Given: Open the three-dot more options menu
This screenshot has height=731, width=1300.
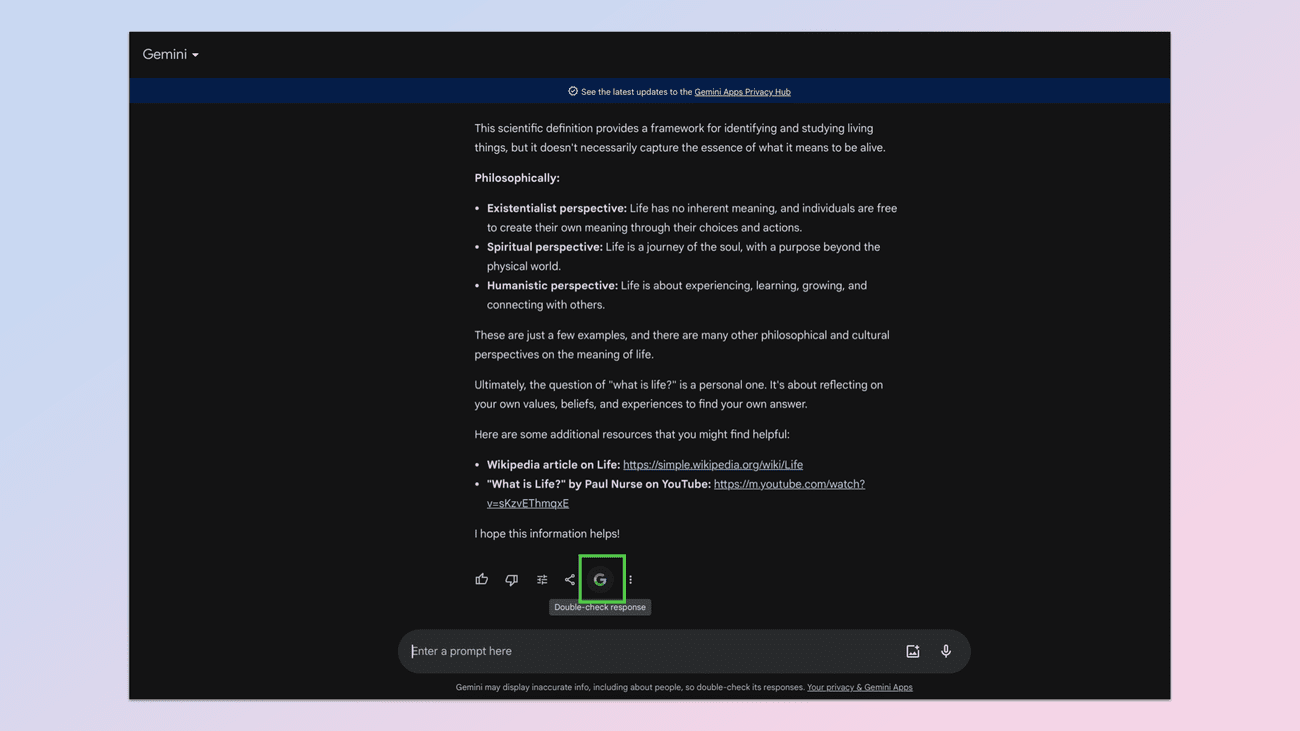Looking at the screenshot, I should click(629, 579).
